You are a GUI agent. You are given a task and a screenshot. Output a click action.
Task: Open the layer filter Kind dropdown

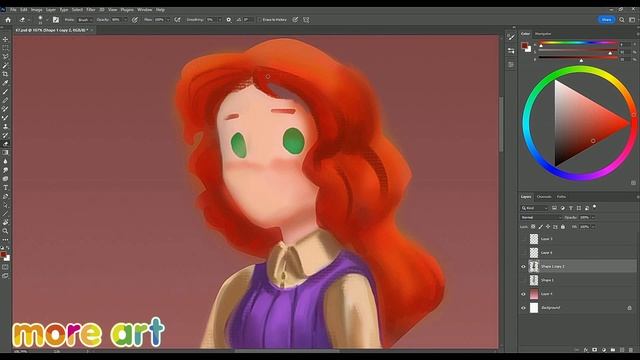[534, 208]
